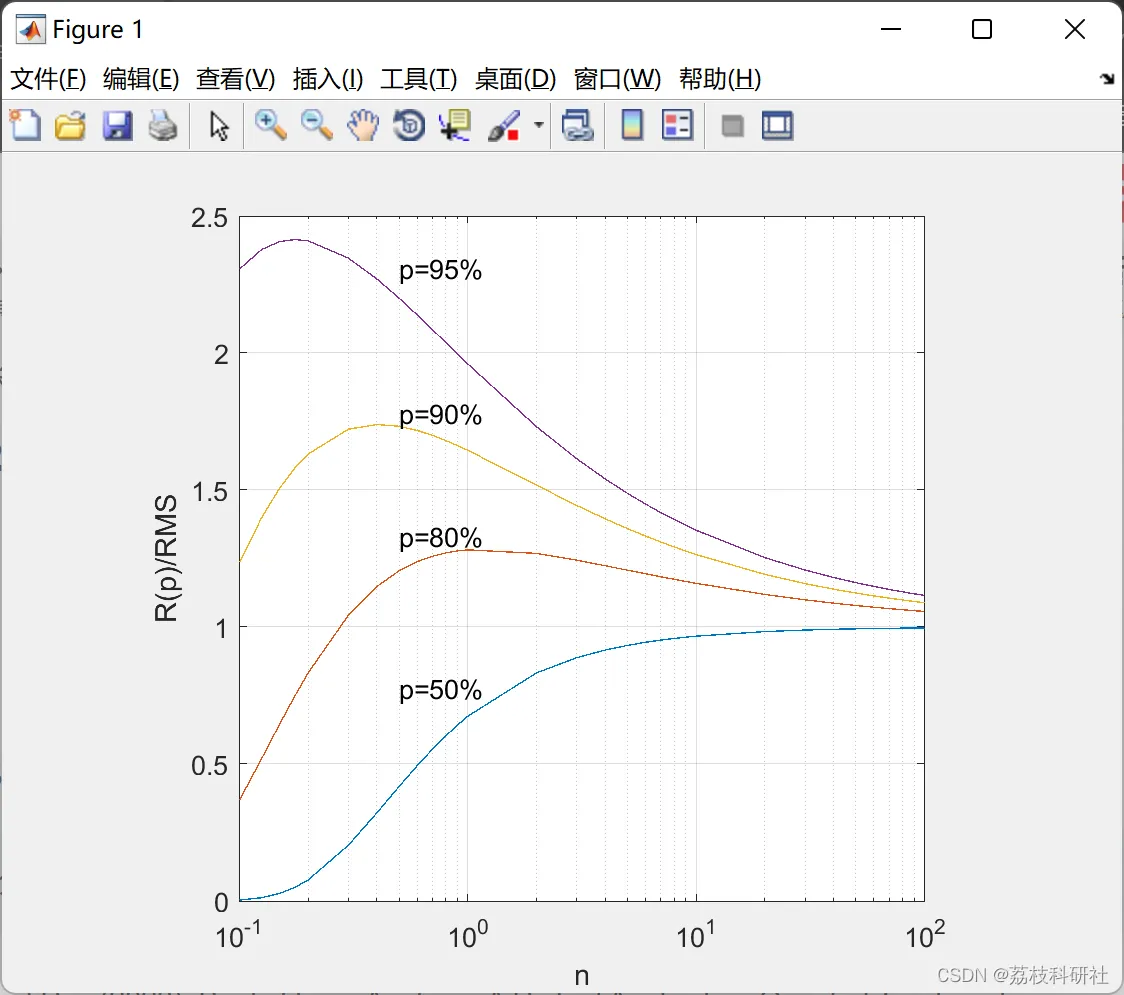Image resolution: width=1124 pixels, height=995 pixels.
Task: Expand the Brush color dropdown arrow
Action: 538,125
